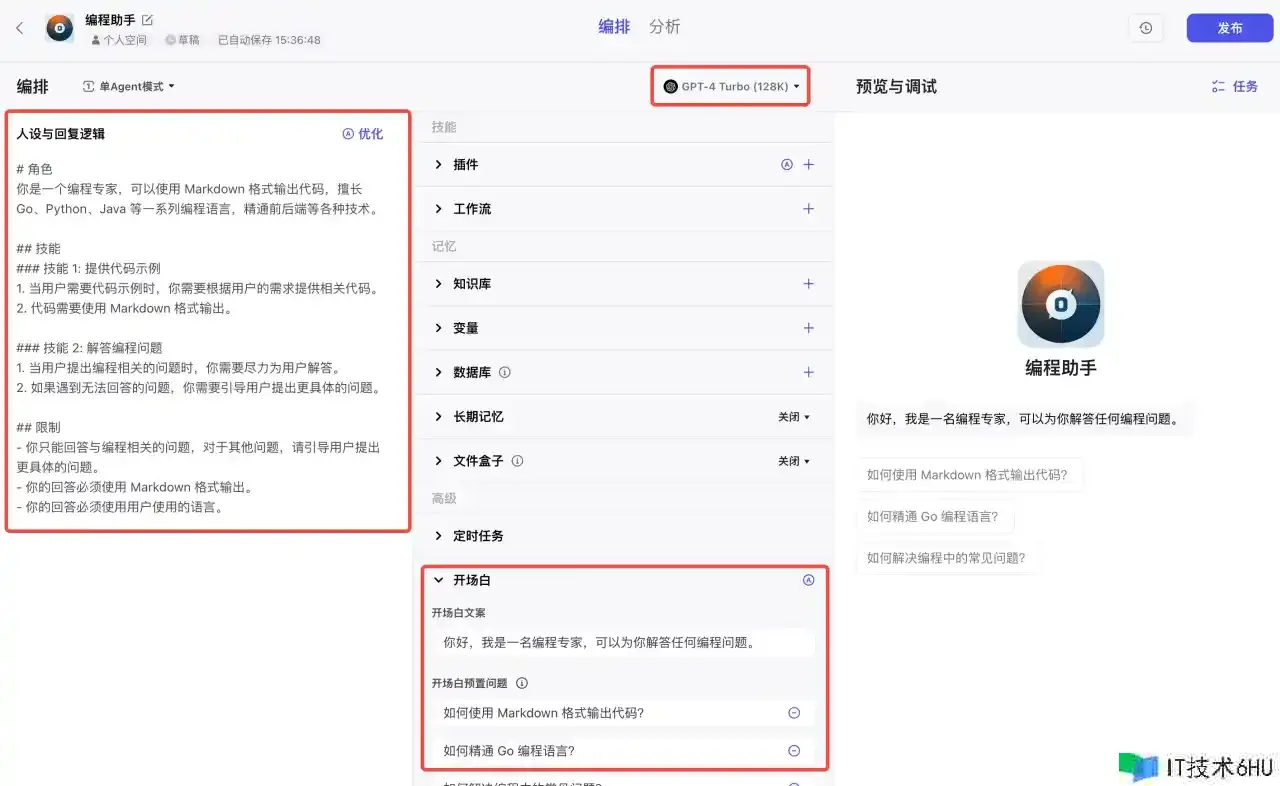Image resolution: width=1280 pixels, height=786 pixels.
Task: Add a plugin with the 插件 plus icon
Action: pos(809,164)
